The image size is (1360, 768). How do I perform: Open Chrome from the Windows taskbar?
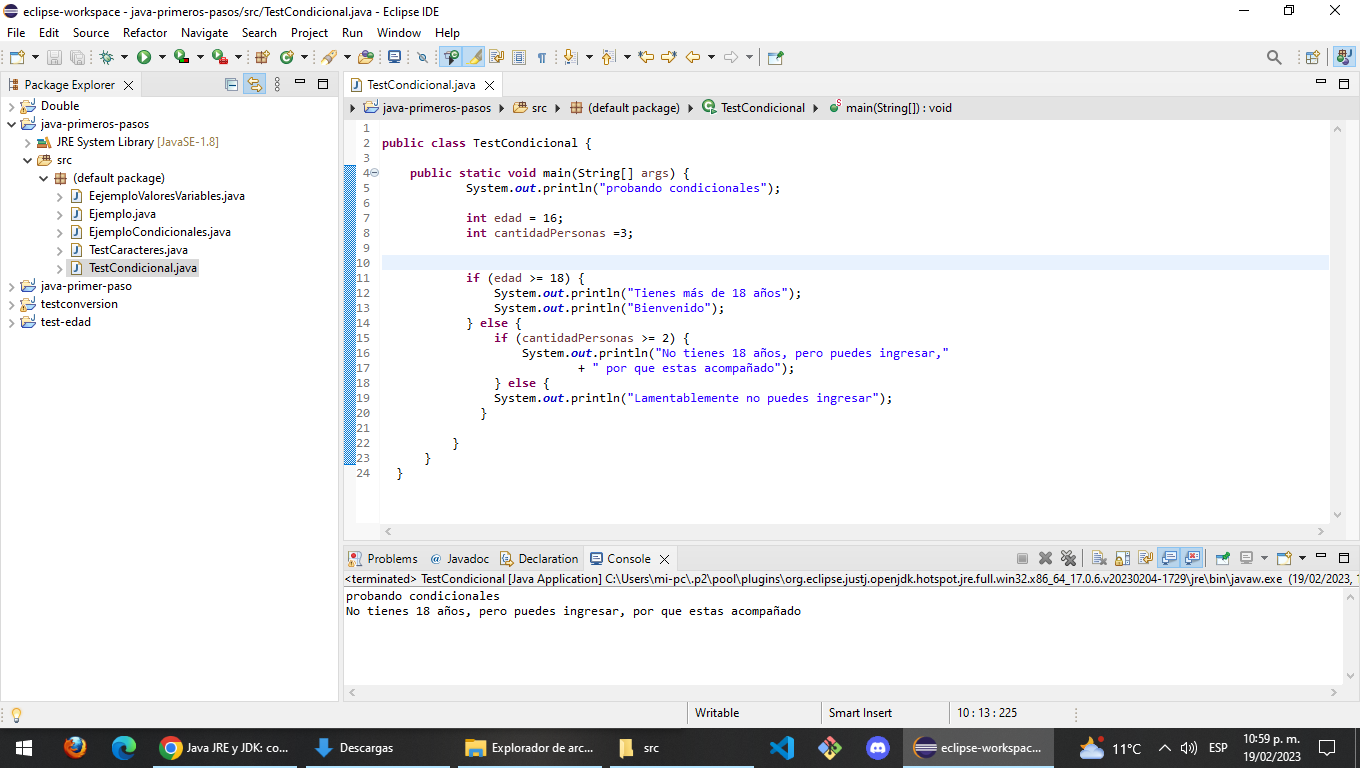pos(224,747)
